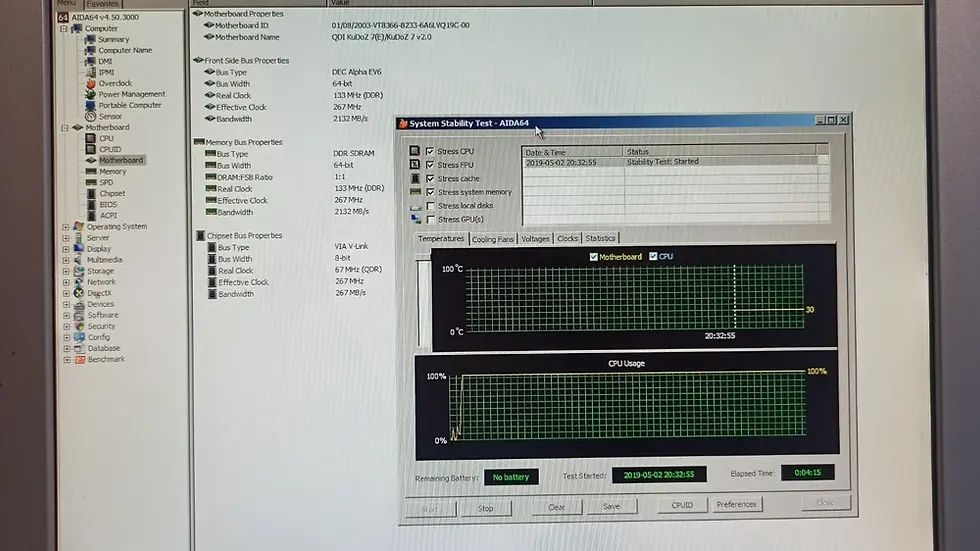Collapse the Motherboard tree node
The width and height of the screenshot is (980, 551).
(x=64, y=127)
